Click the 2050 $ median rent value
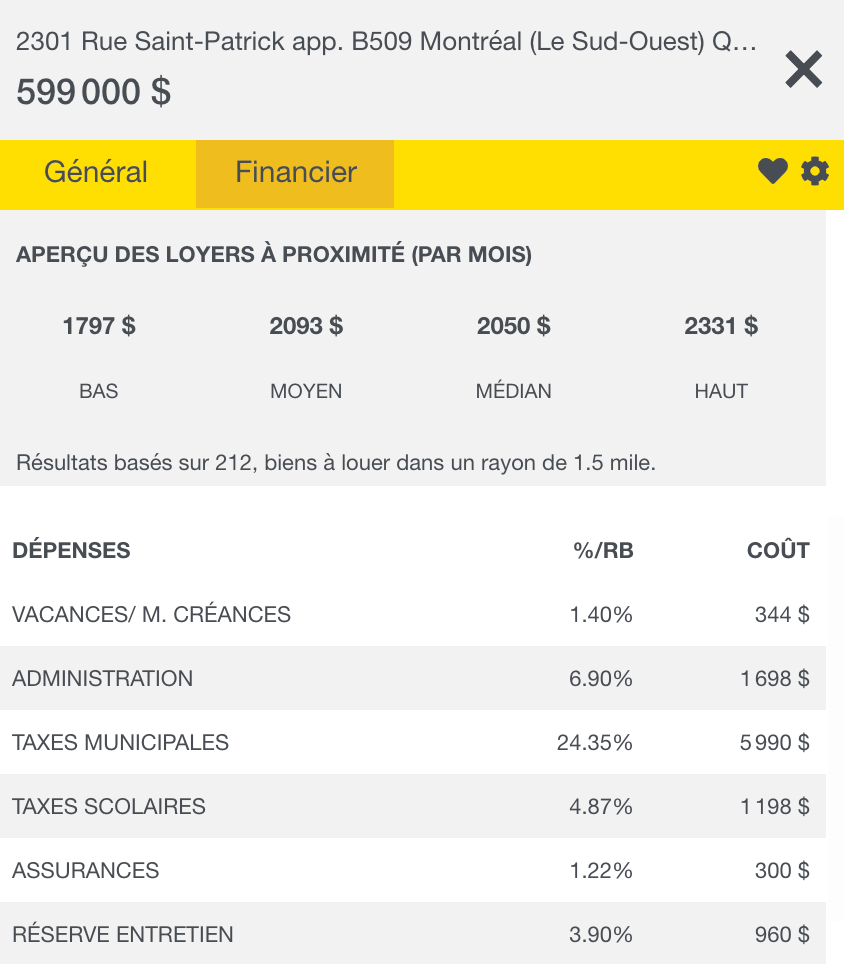844x964 pixels. click(514, 326)
